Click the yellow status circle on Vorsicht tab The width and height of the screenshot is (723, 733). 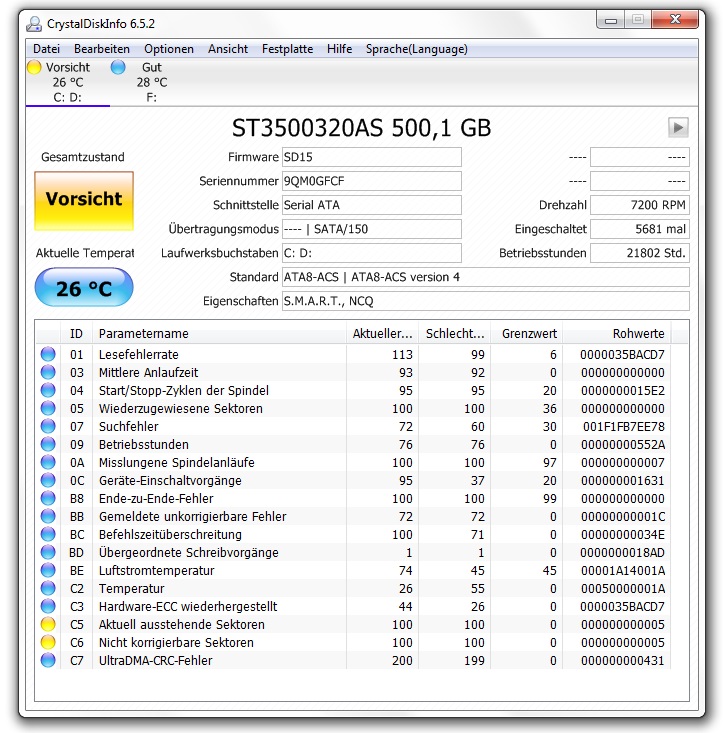click(x=34, y=67)
